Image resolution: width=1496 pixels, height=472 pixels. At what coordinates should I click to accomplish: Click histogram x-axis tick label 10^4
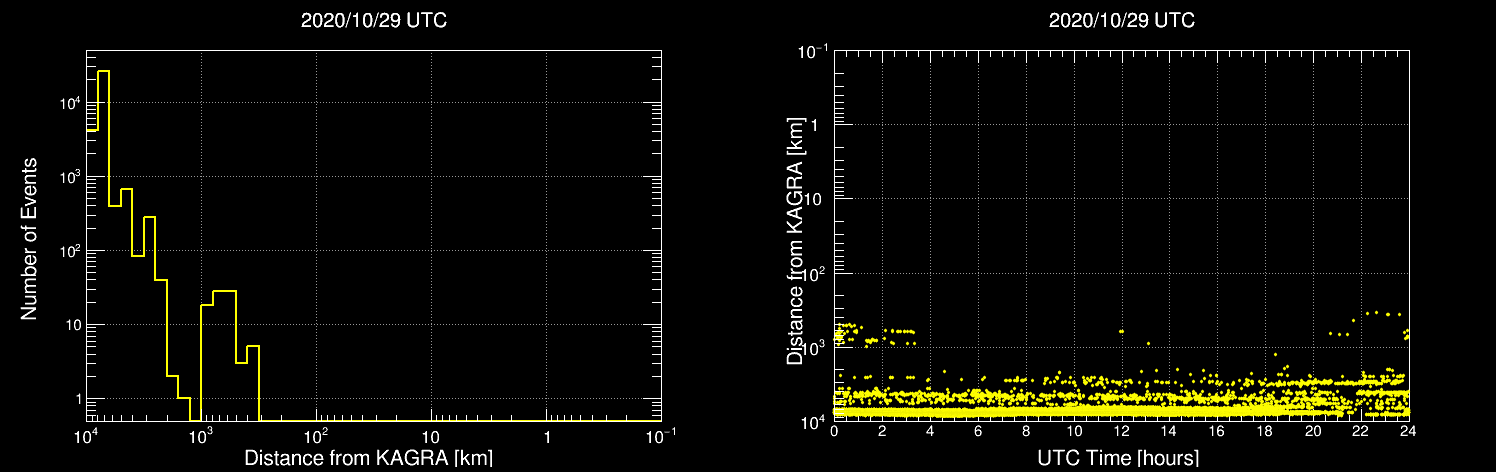pyautogui.click(x=86, y=436)
